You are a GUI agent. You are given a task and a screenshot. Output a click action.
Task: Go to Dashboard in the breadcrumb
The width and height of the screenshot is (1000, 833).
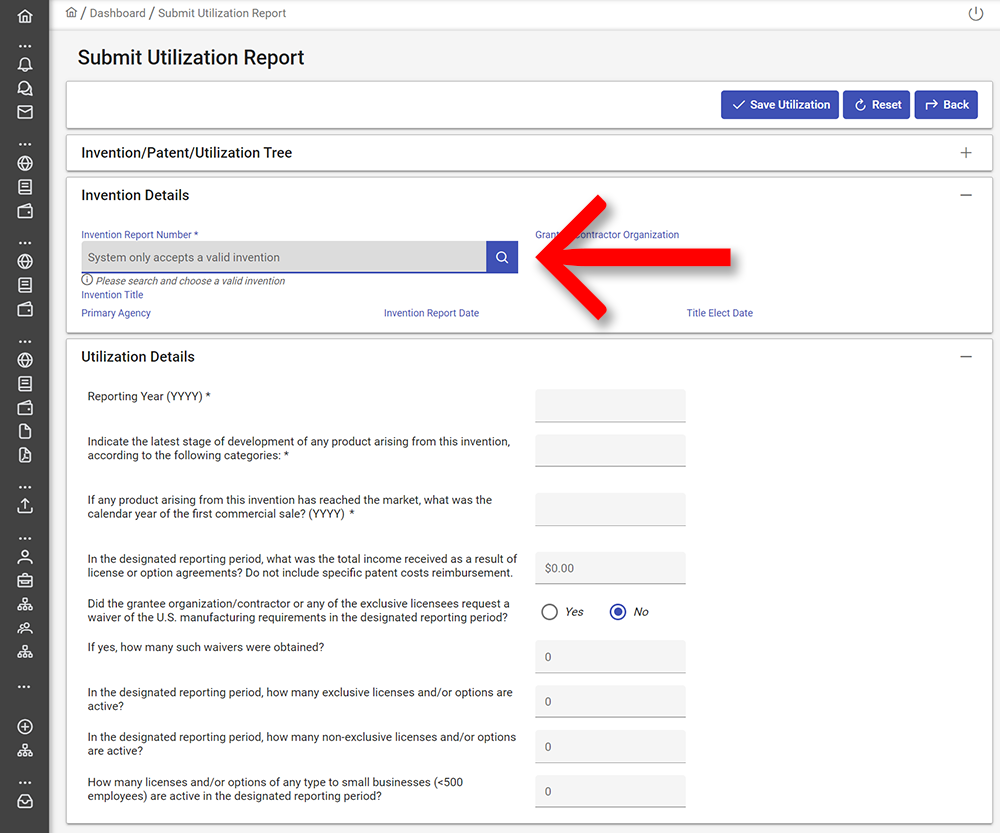[x=117, y=13]
